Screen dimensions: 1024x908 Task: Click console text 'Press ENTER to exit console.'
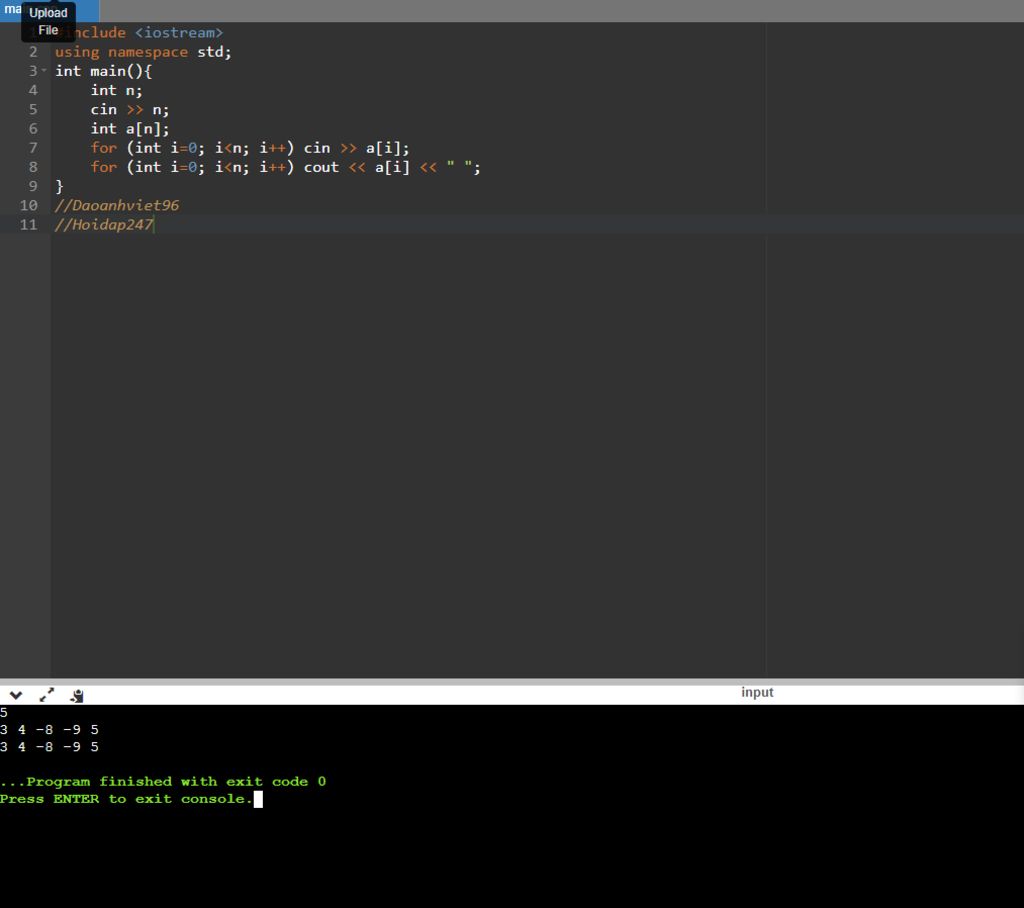pos(126,799)
